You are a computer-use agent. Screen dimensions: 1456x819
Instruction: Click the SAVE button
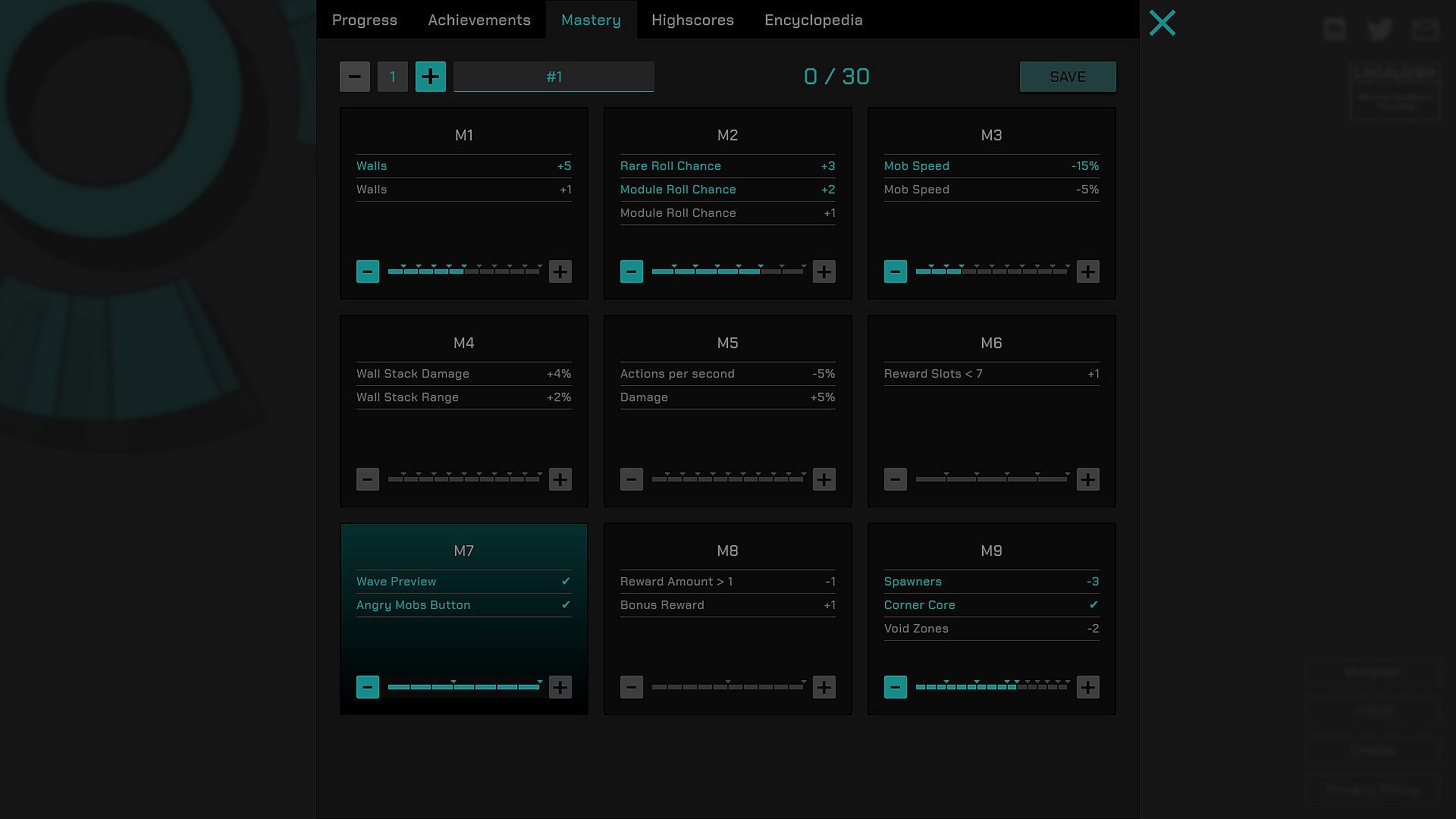coord(1067,77)
